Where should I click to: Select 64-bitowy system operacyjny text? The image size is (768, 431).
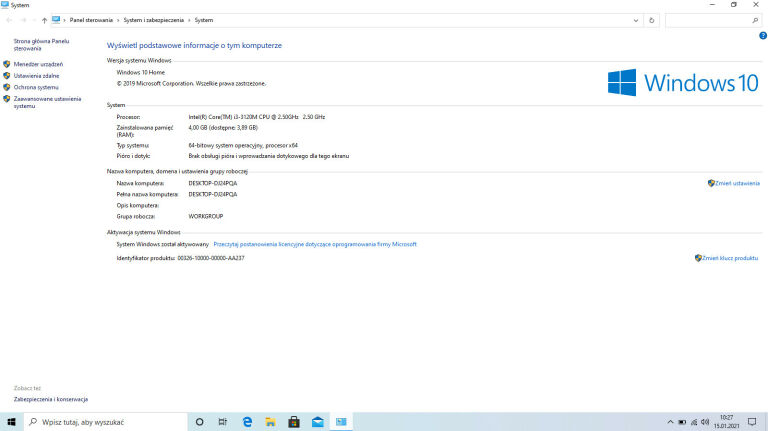243,145
